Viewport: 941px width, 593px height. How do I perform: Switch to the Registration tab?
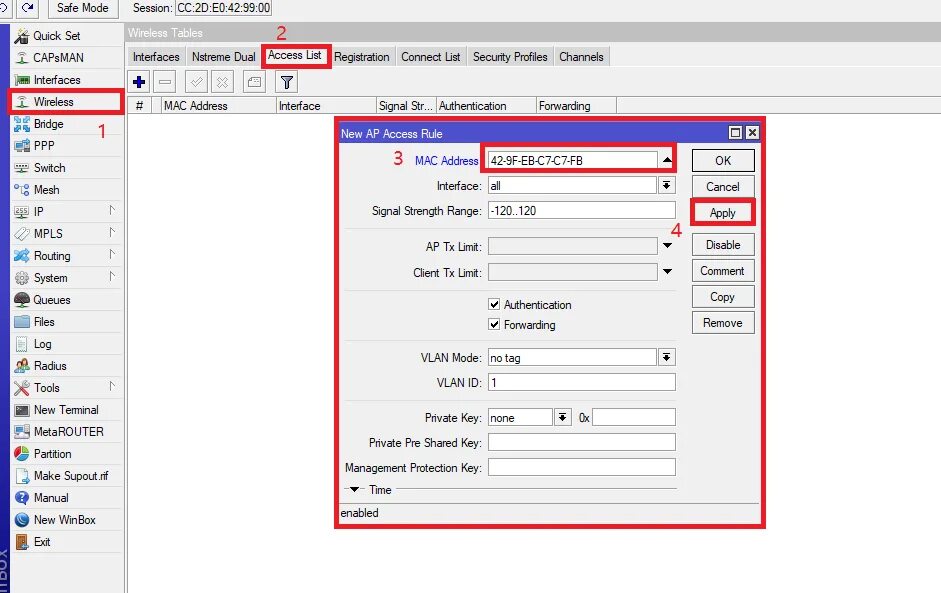(x=361, y=57)
